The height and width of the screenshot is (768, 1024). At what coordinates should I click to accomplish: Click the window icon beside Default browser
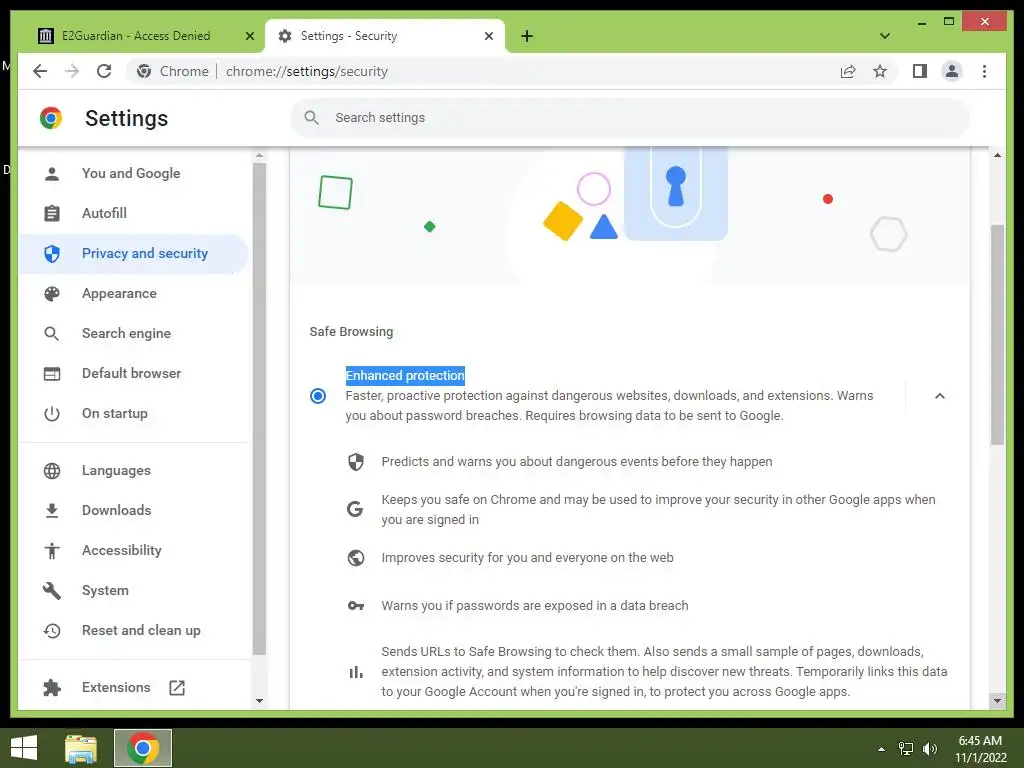(x=52, y=374)
